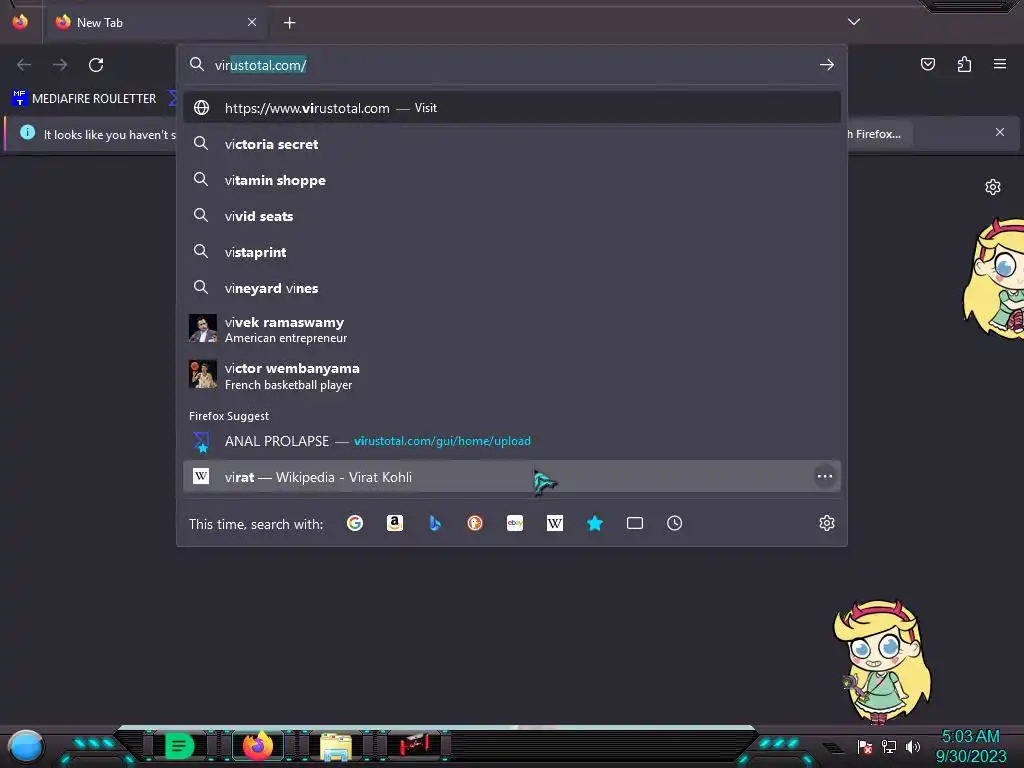Search this time with DuckDuckGo
This screenshot has height=768, width=1024.
pos(475,523)
